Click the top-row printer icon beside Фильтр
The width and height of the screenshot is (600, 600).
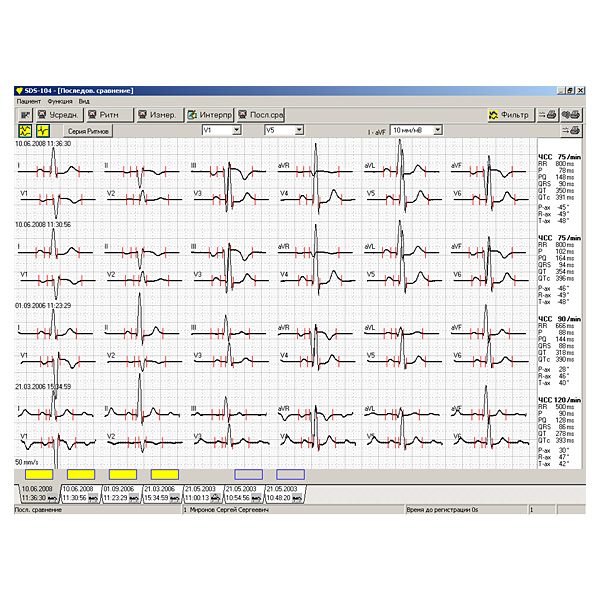(549, 115)
